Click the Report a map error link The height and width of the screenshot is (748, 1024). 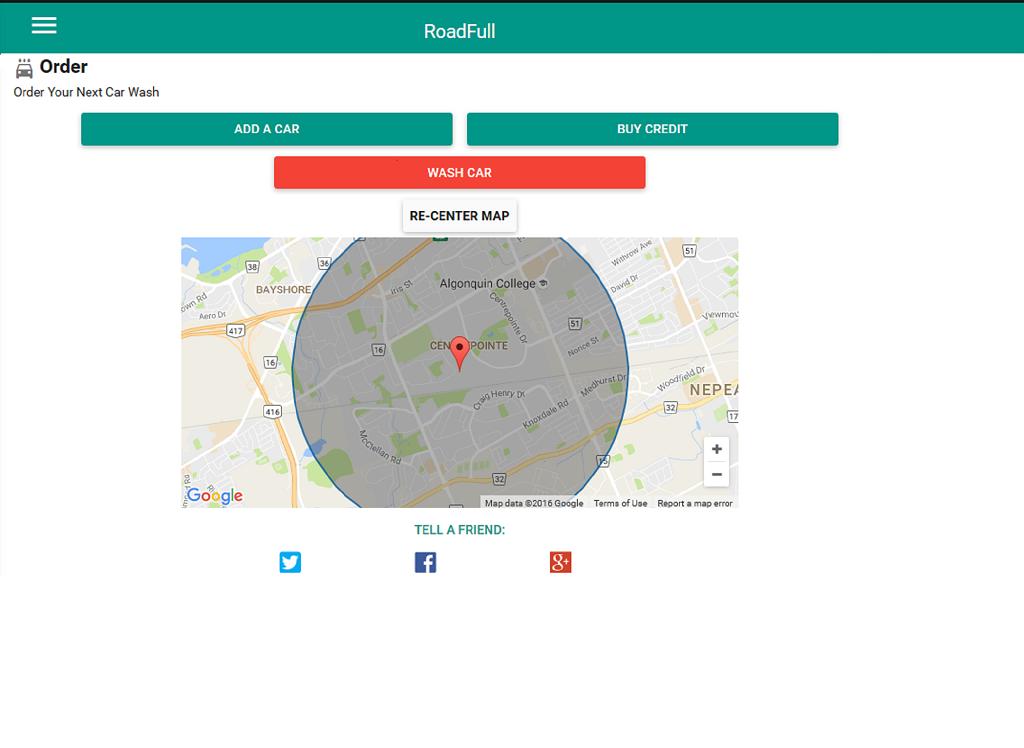(x=694, y=503)
